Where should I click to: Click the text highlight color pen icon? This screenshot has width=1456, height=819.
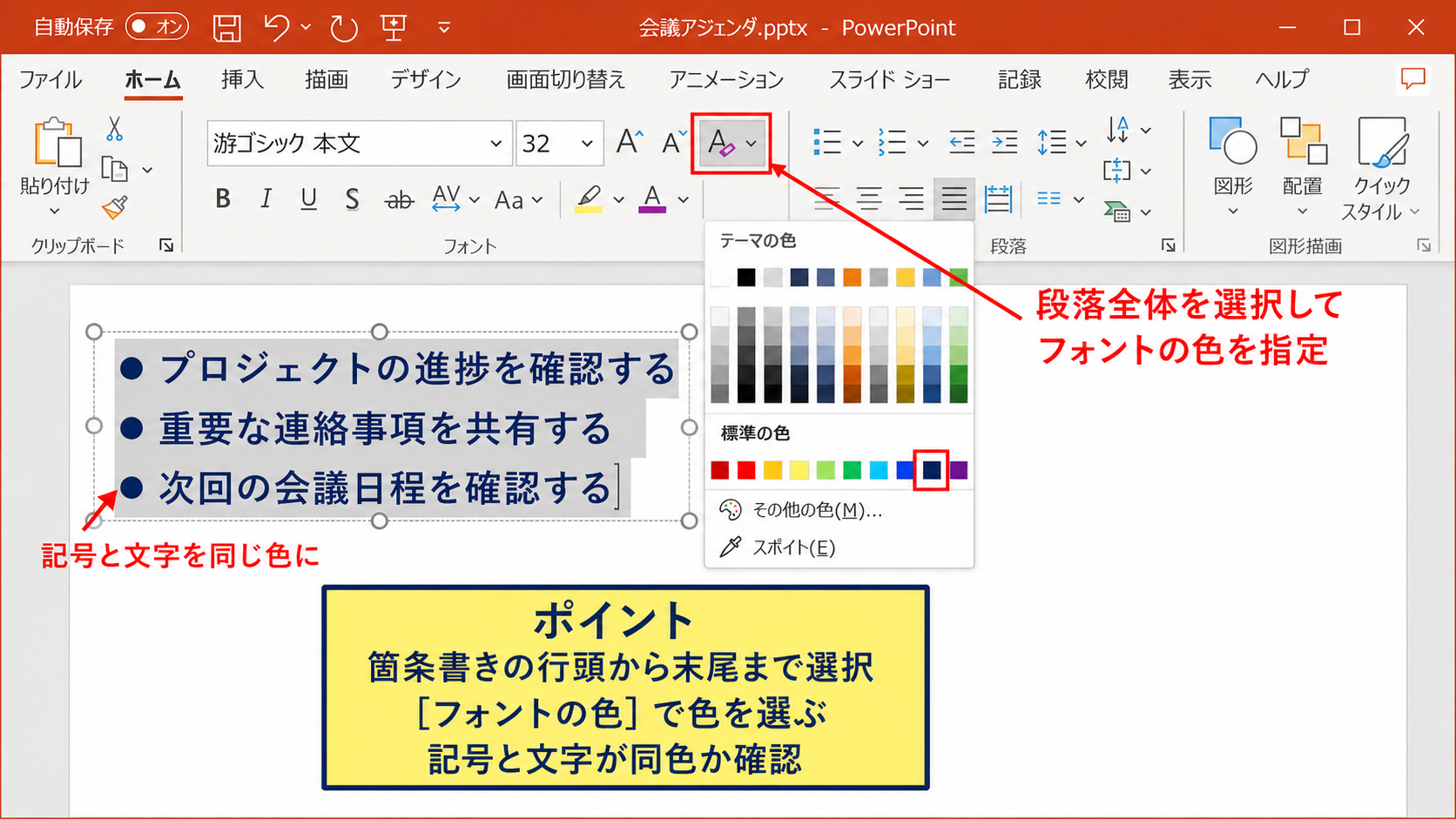590,199
